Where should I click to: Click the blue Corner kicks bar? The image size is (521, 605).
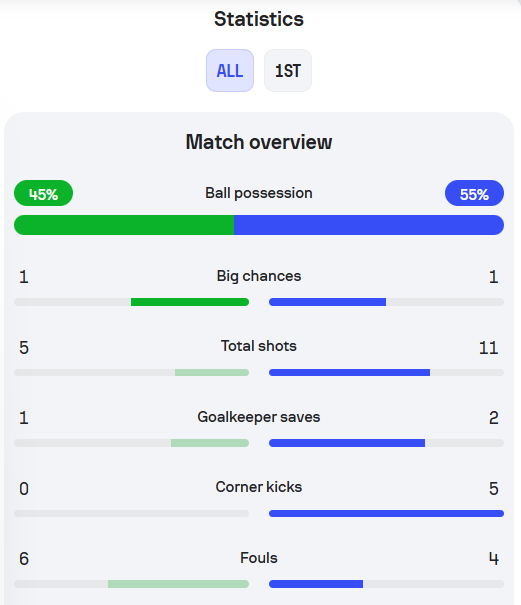[386, 514]
